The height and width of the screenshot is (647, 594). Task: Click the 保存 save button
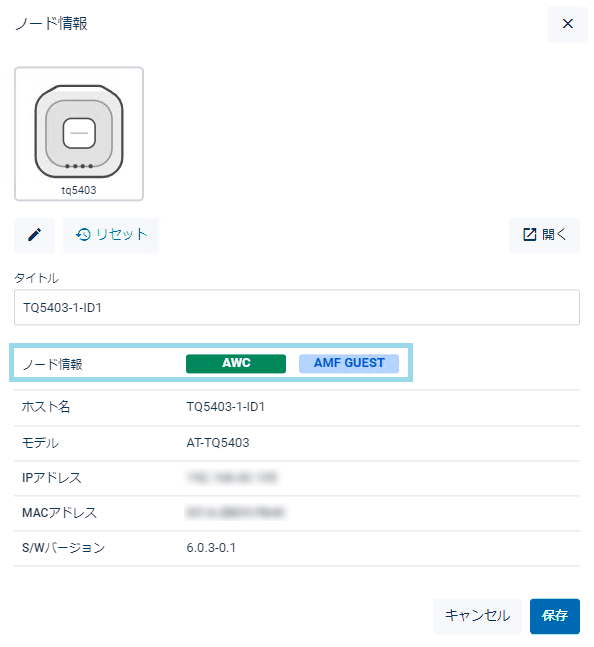click(x=555, y=616)
